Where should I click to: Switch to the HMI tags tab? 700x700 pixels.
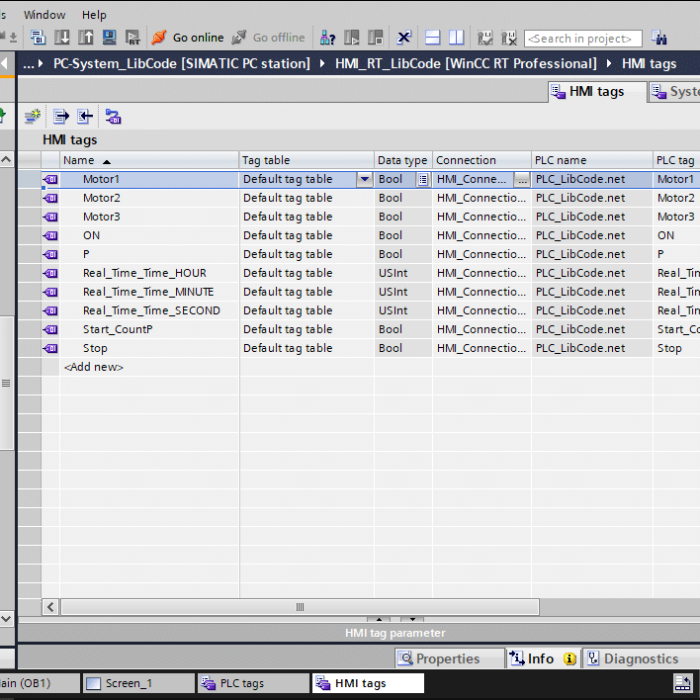pyautogui.click(x=597, y=92)
